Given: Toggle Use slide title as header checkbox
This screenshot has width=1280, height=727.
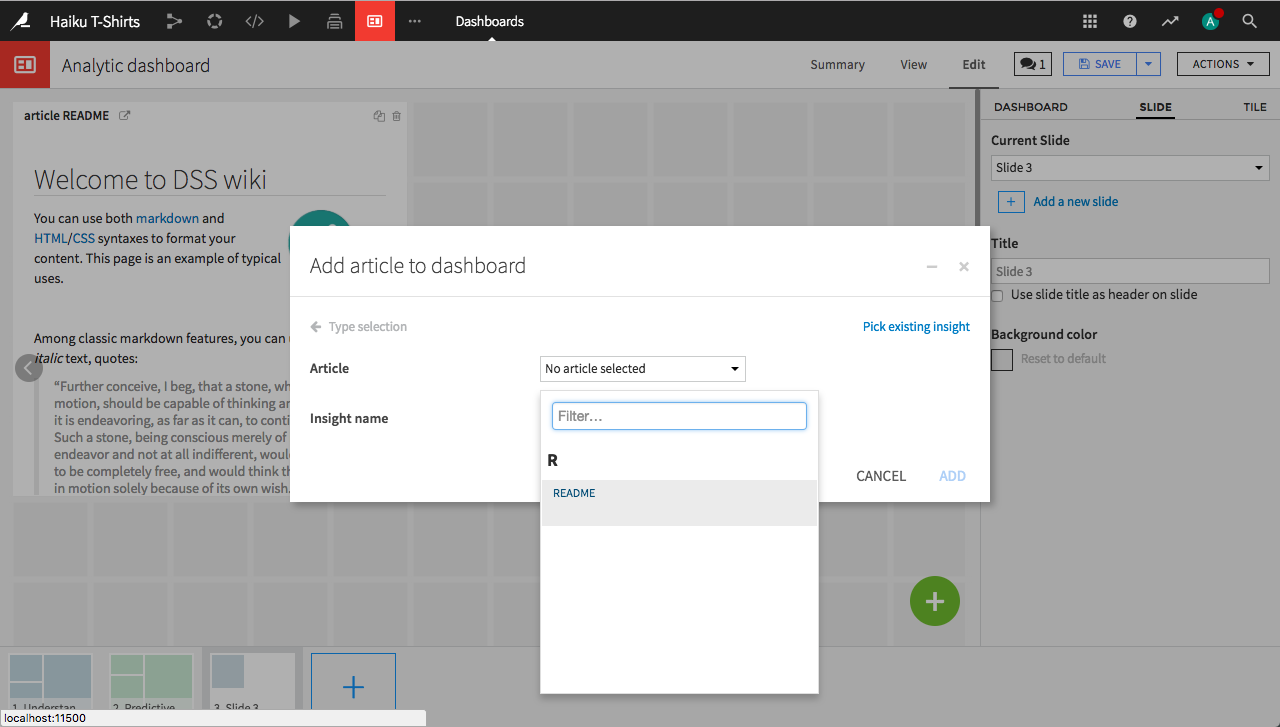Looking at the screenshot, I should [x=997, y=296].
